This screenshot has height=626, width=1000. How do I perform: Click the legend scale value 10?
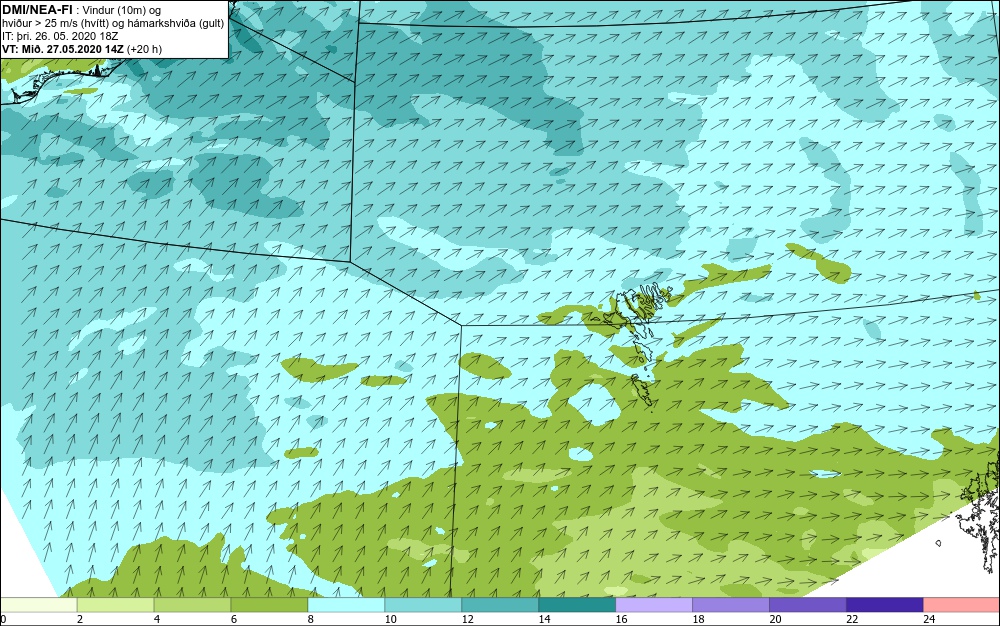pyautogui.click(x=390, y=619)
